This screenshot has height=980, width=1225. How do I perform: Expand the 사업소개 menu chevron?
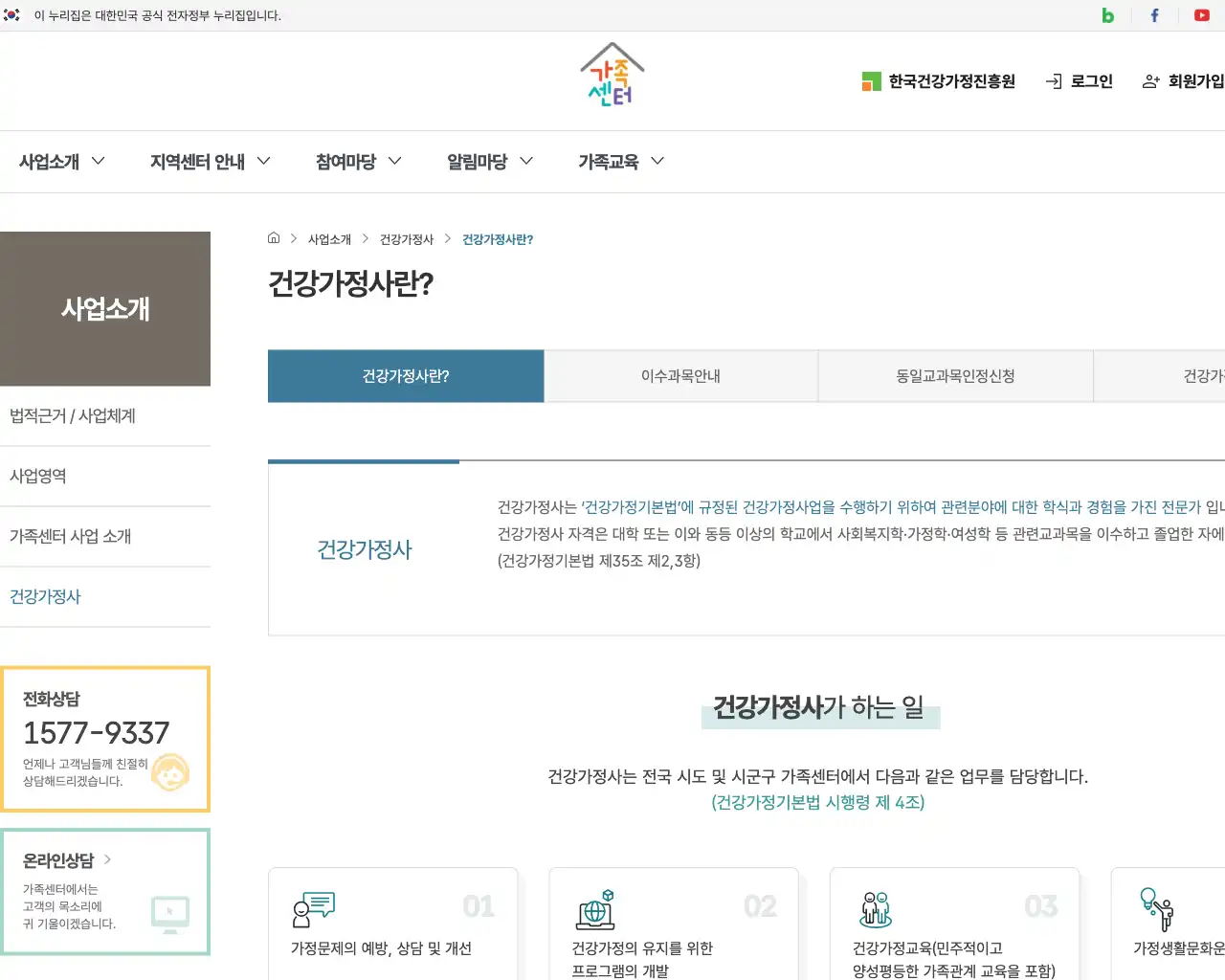click(x=98, y=161)
